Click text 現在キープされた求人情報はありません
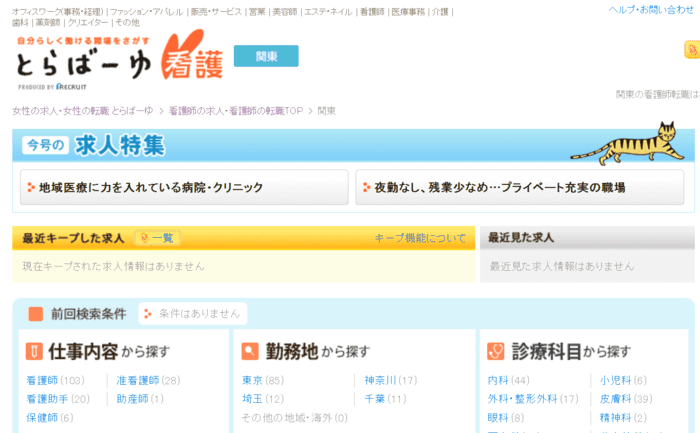This screenshot has width=700, height=433. coord(113,266)
